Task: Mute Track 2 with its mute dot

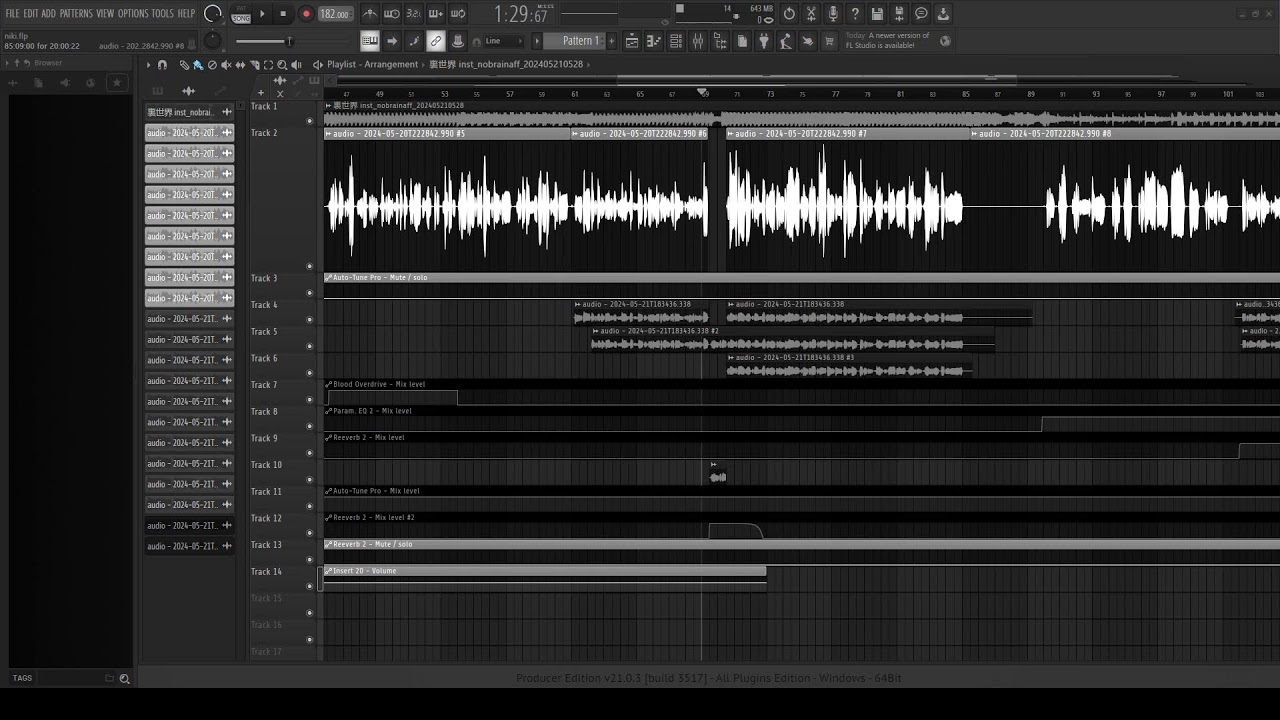Action: [309, 267]
